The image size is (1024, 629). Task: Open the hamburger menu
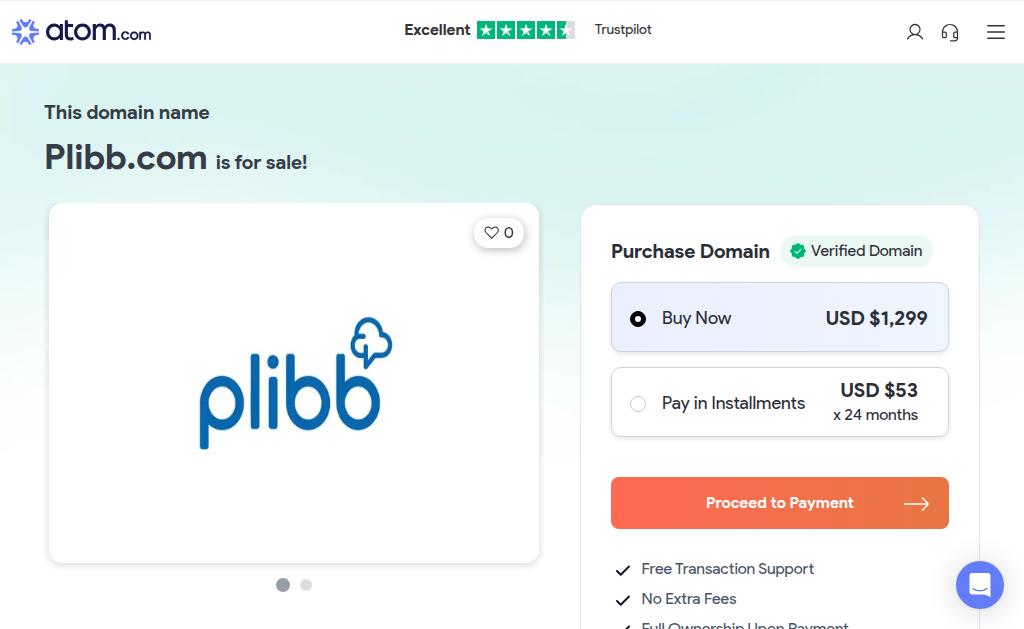pos(995,32)
